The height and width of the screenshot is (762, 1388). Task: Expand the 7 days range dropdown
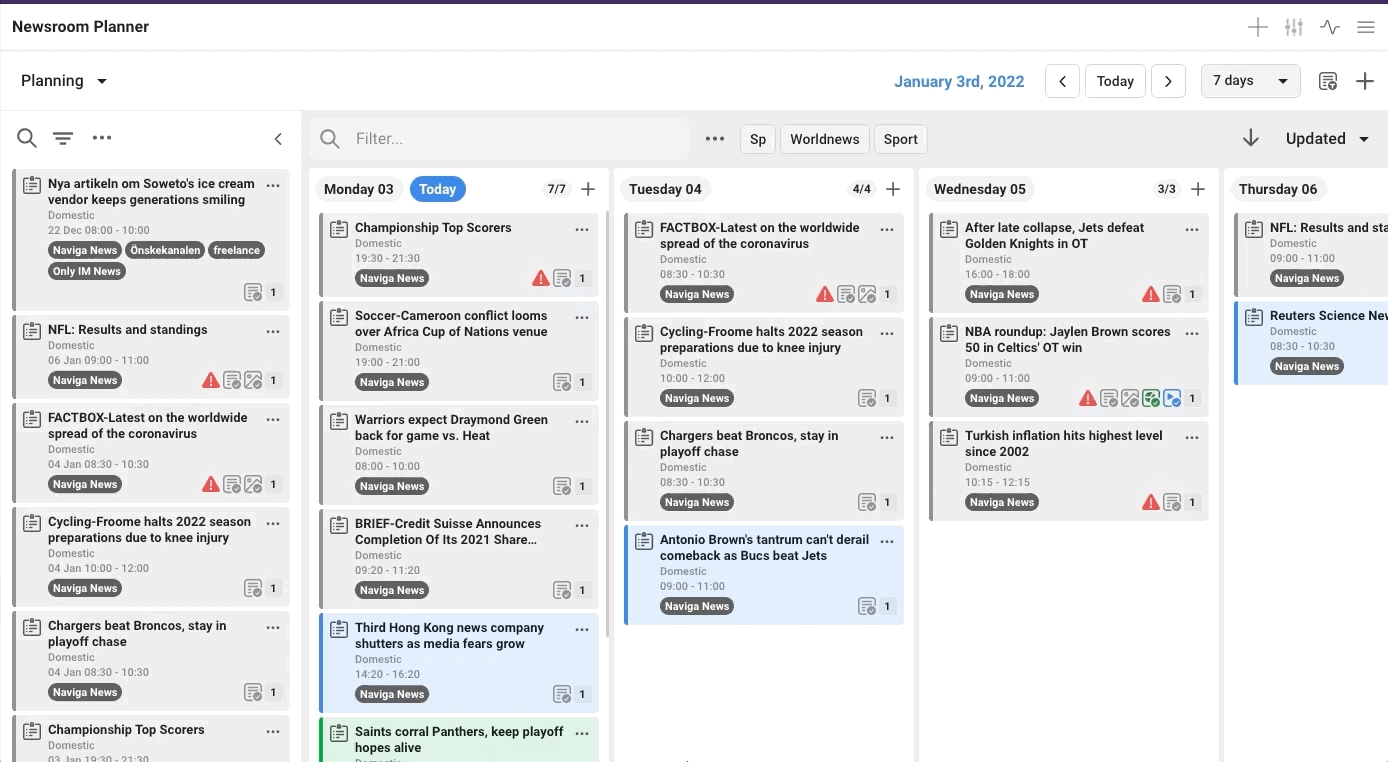click(x=1250, y=81)
